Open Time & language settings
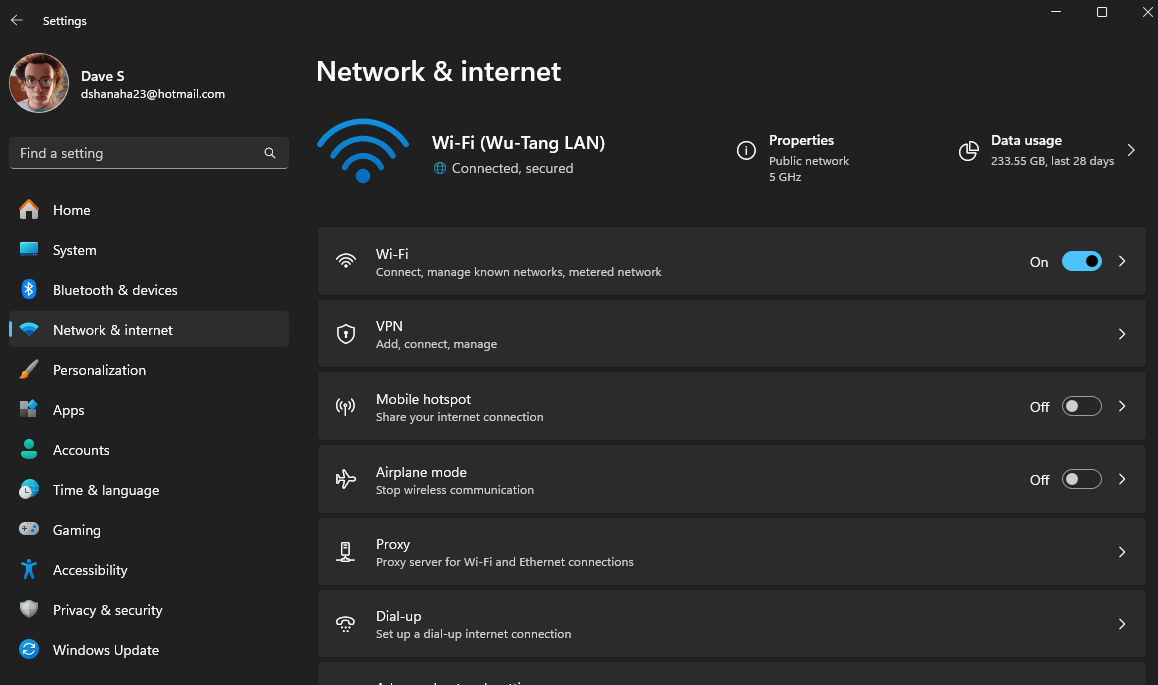 pos(106,490)
